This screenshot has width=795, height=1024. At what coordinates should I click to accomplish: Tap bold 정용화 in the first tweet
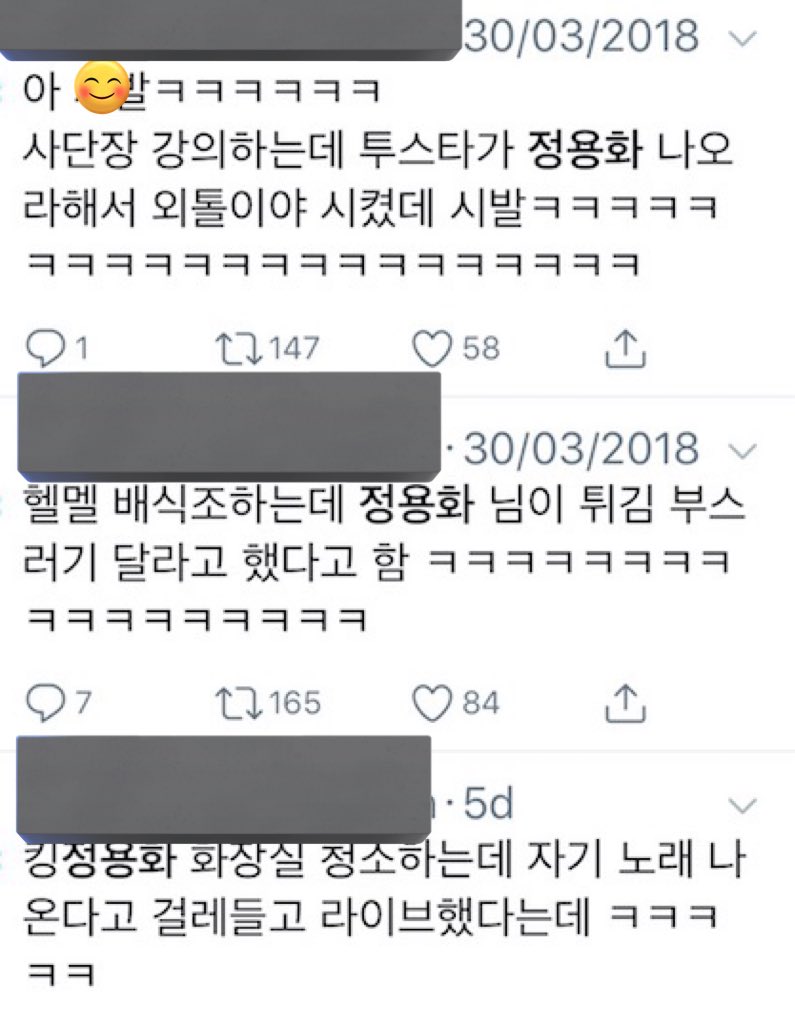coord(585,150)
